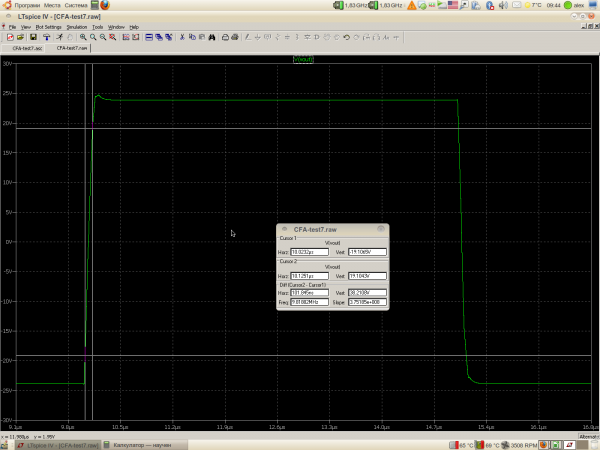Click the volume speaker icon in tray

504,5
